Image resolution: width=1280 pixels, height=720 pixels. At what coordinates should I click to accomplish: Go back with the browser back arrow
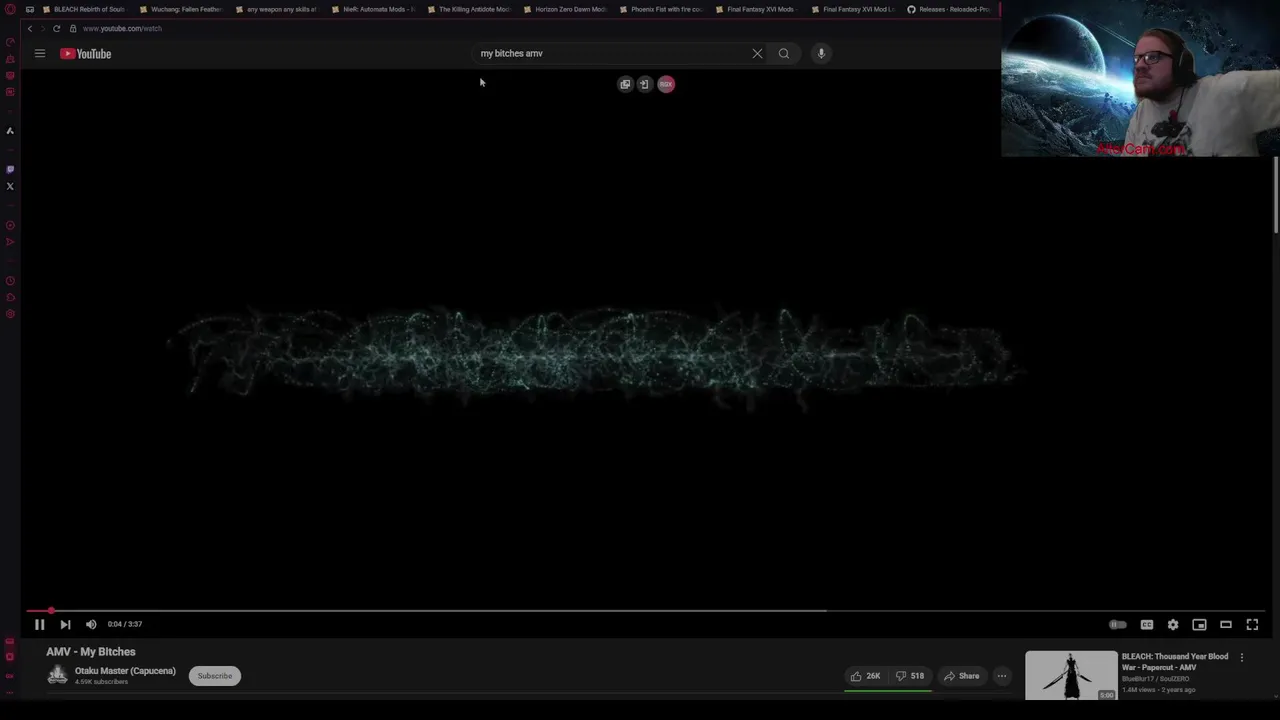(30, 28)
